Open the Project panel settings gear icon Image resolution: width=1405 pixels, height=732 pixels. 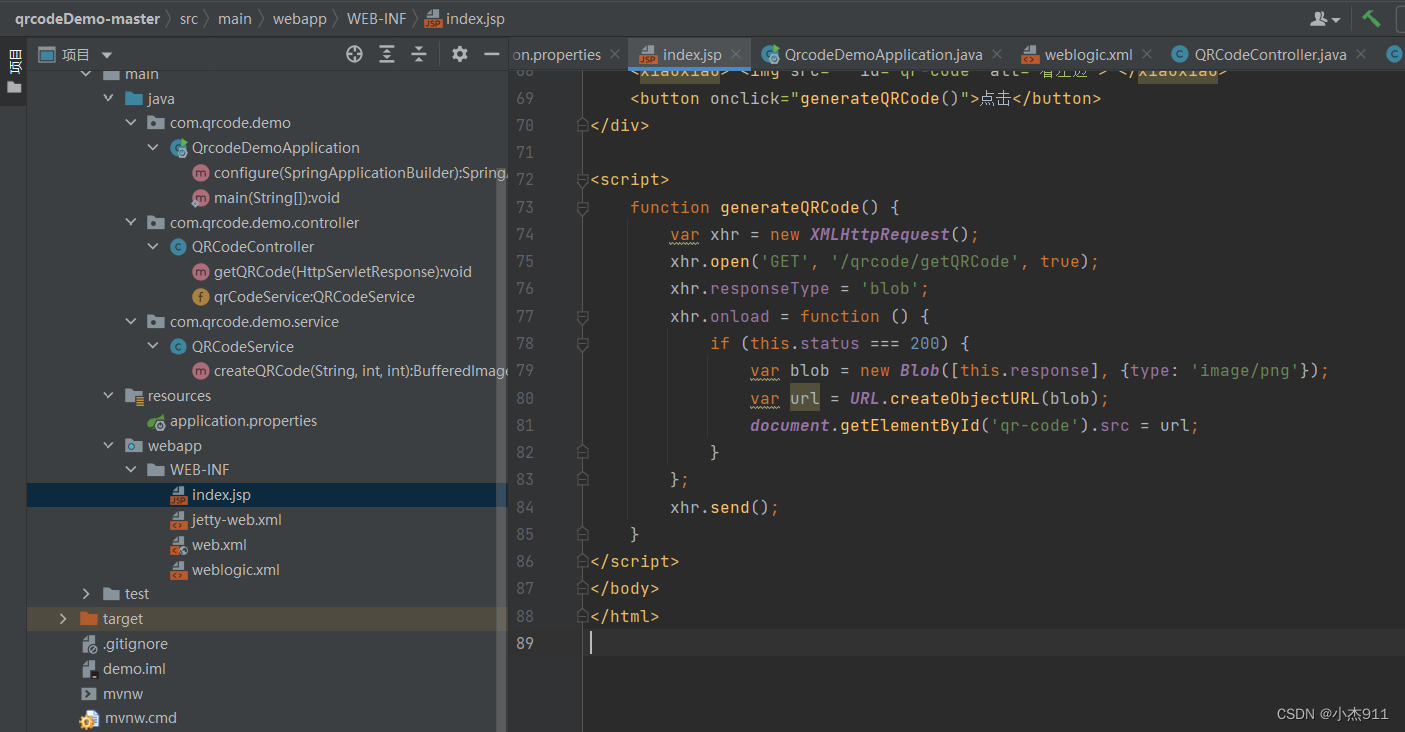[x=459, y=55]
